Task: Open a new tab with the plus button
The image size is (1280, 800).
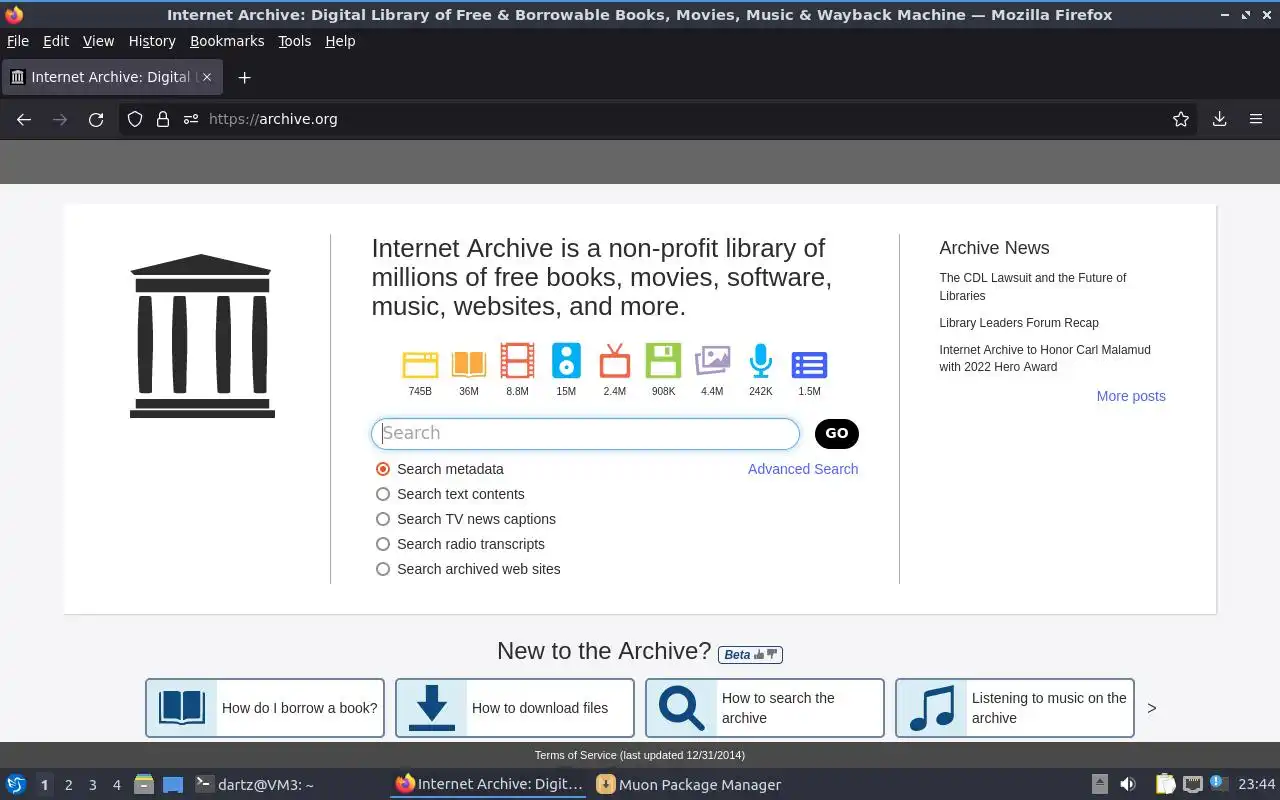Action: click(x=244, y=77)
